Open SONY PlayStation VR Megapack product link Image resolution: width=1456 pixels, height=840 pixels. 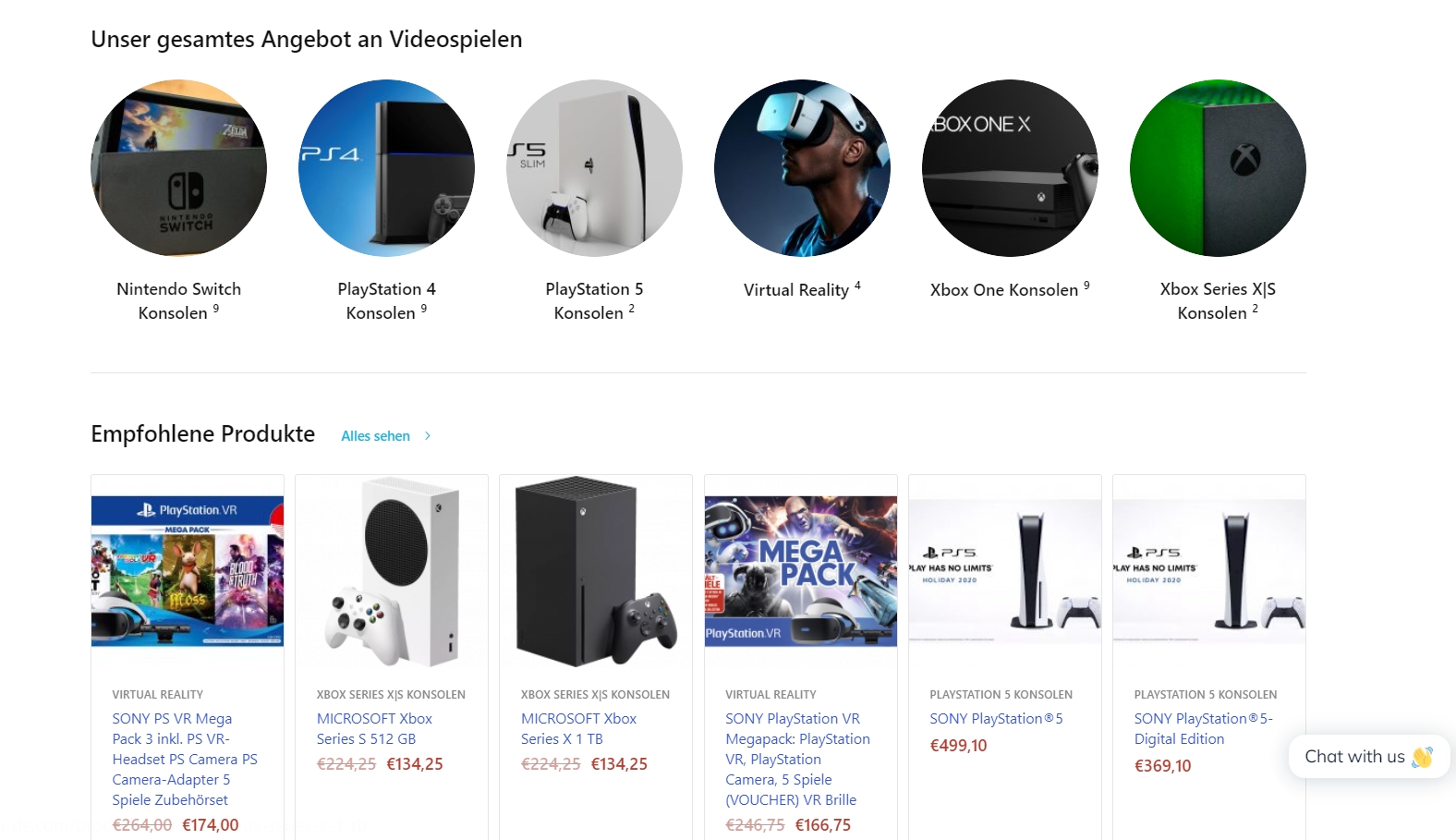798,759
